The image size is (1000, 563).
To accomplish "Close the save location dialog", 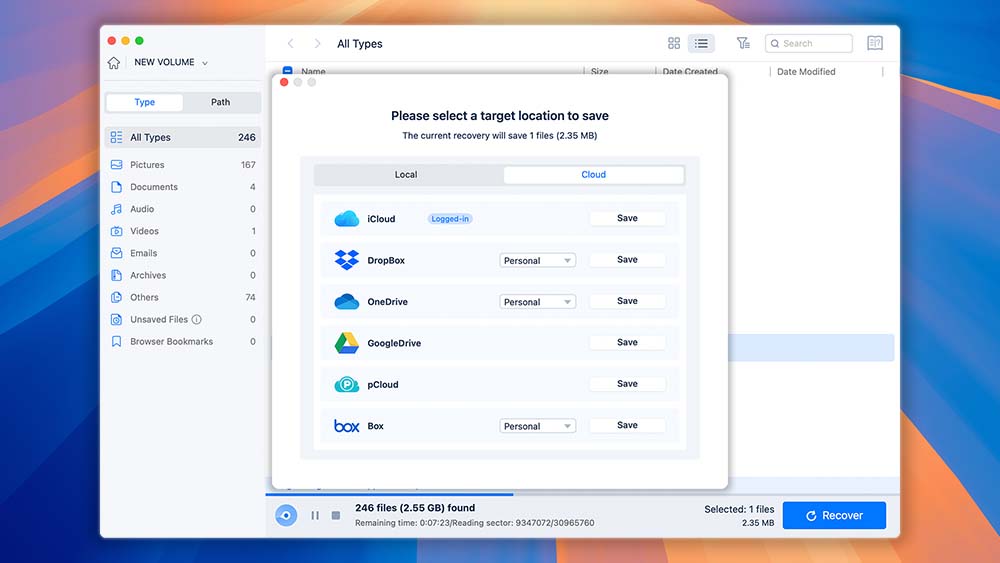I will [x=284, y=82].
